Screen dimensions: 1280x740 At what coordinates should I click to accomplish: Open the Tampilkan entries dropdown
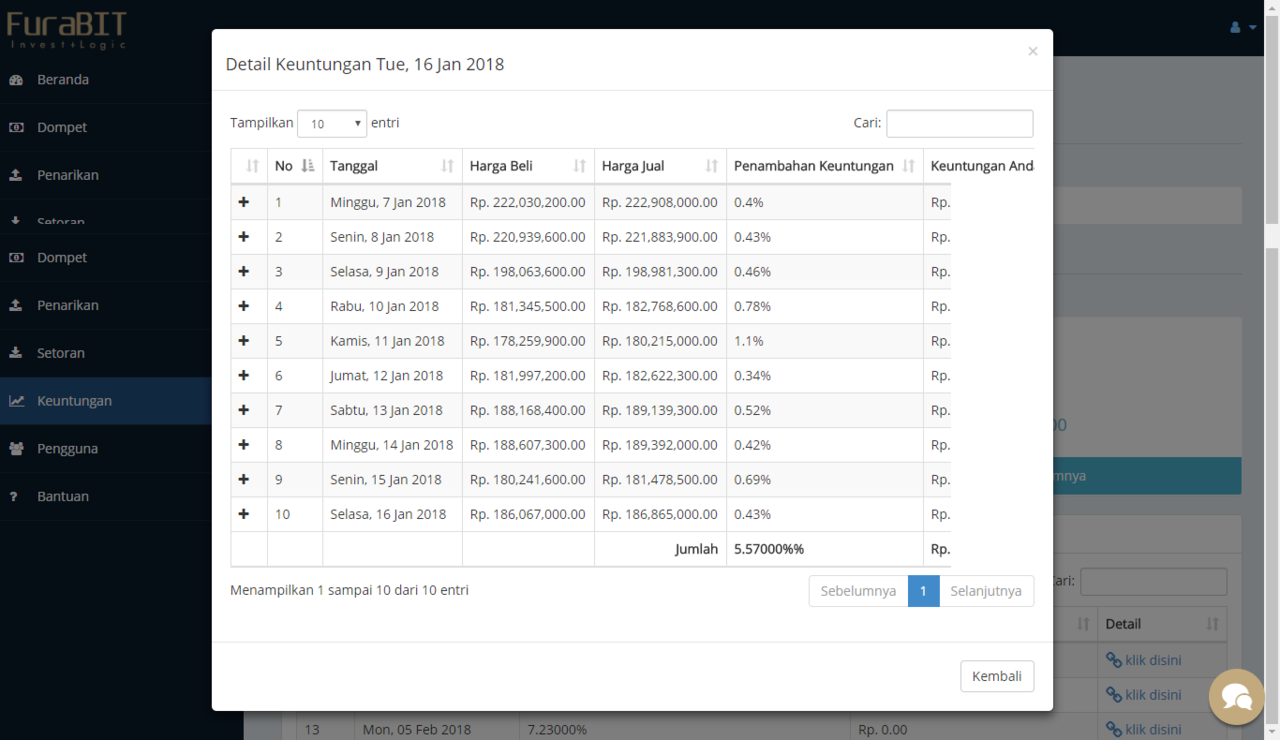point(332,123)
